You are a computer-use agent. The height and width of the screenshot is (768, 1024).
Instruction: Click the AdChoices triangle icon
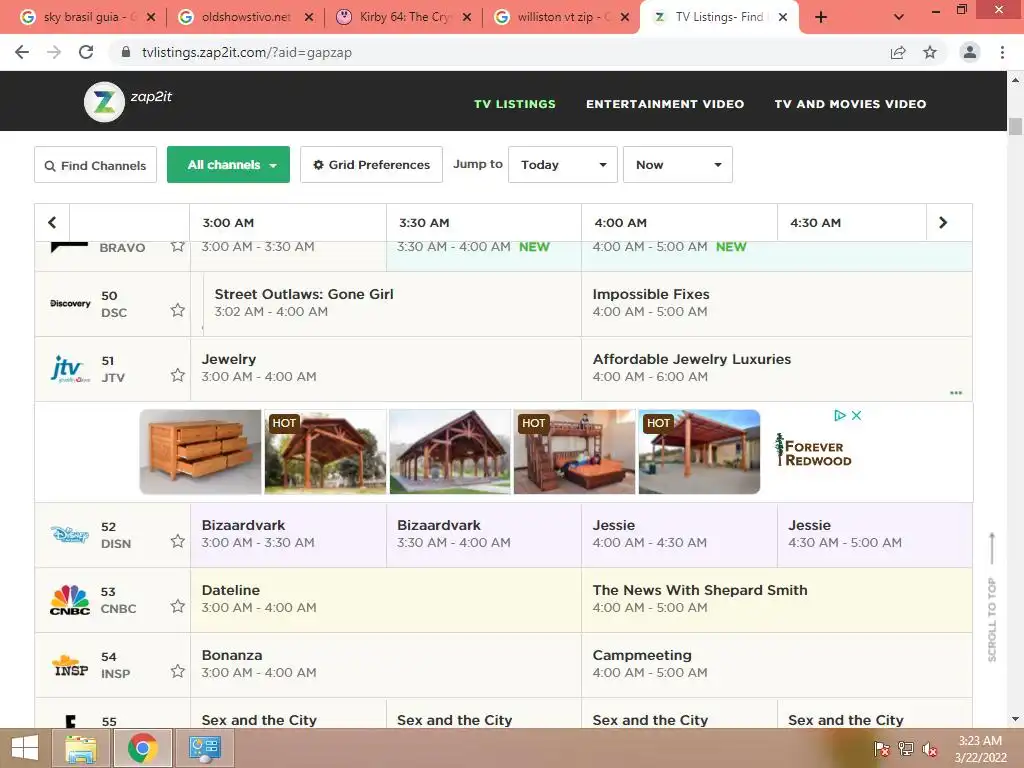click(x=840, y=415)
